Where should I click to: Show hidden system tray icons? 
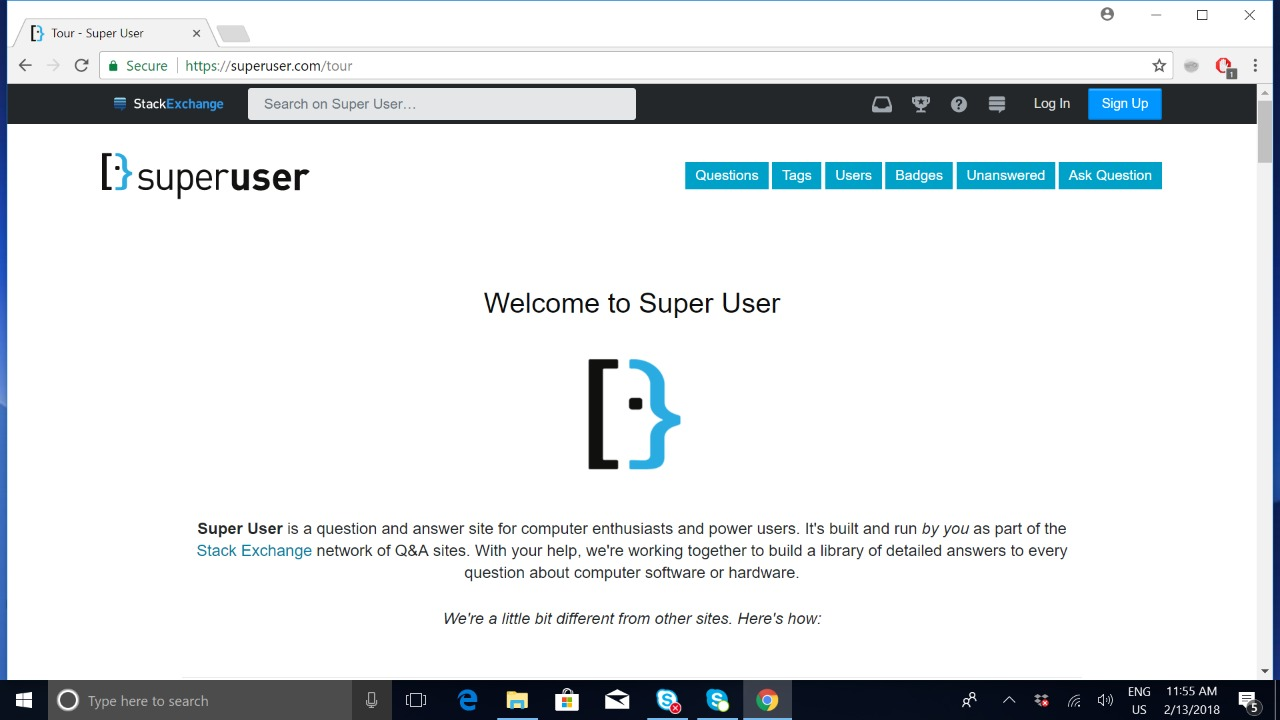point(1009,700)
